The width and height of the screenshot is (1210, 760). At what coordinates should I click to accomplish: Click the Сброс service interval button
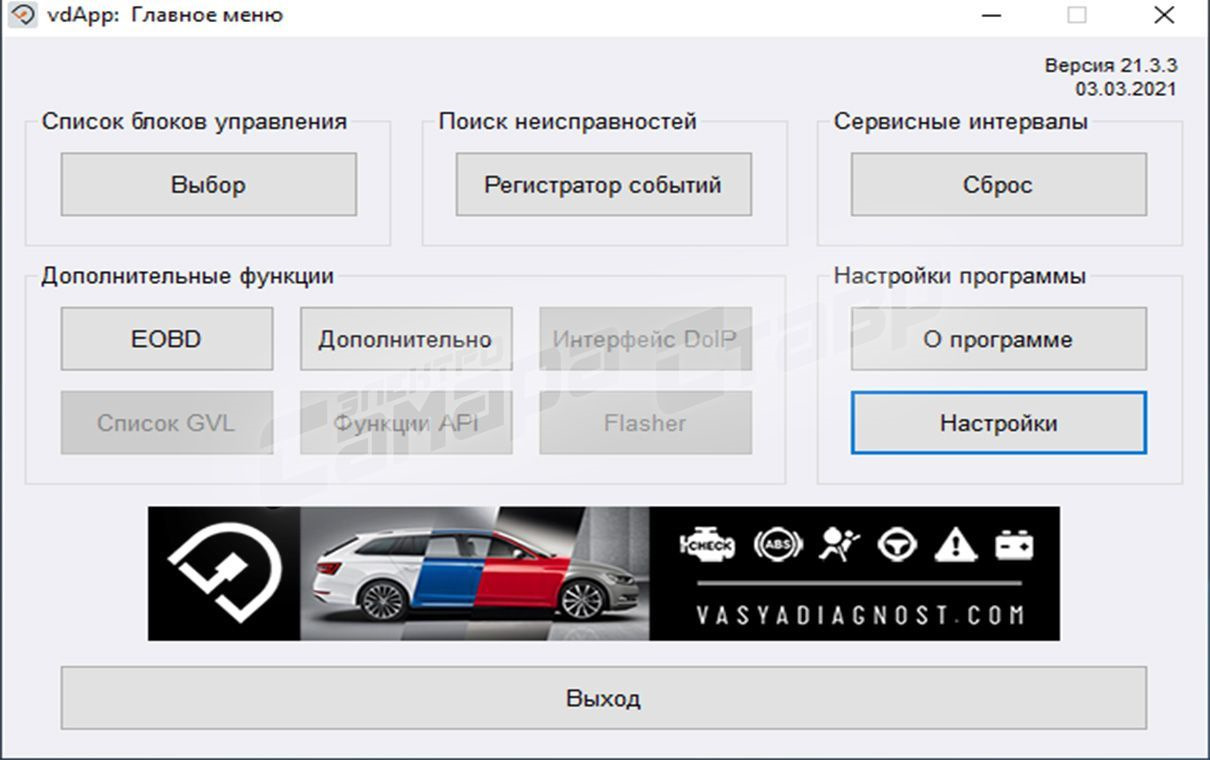click(998, 184)
